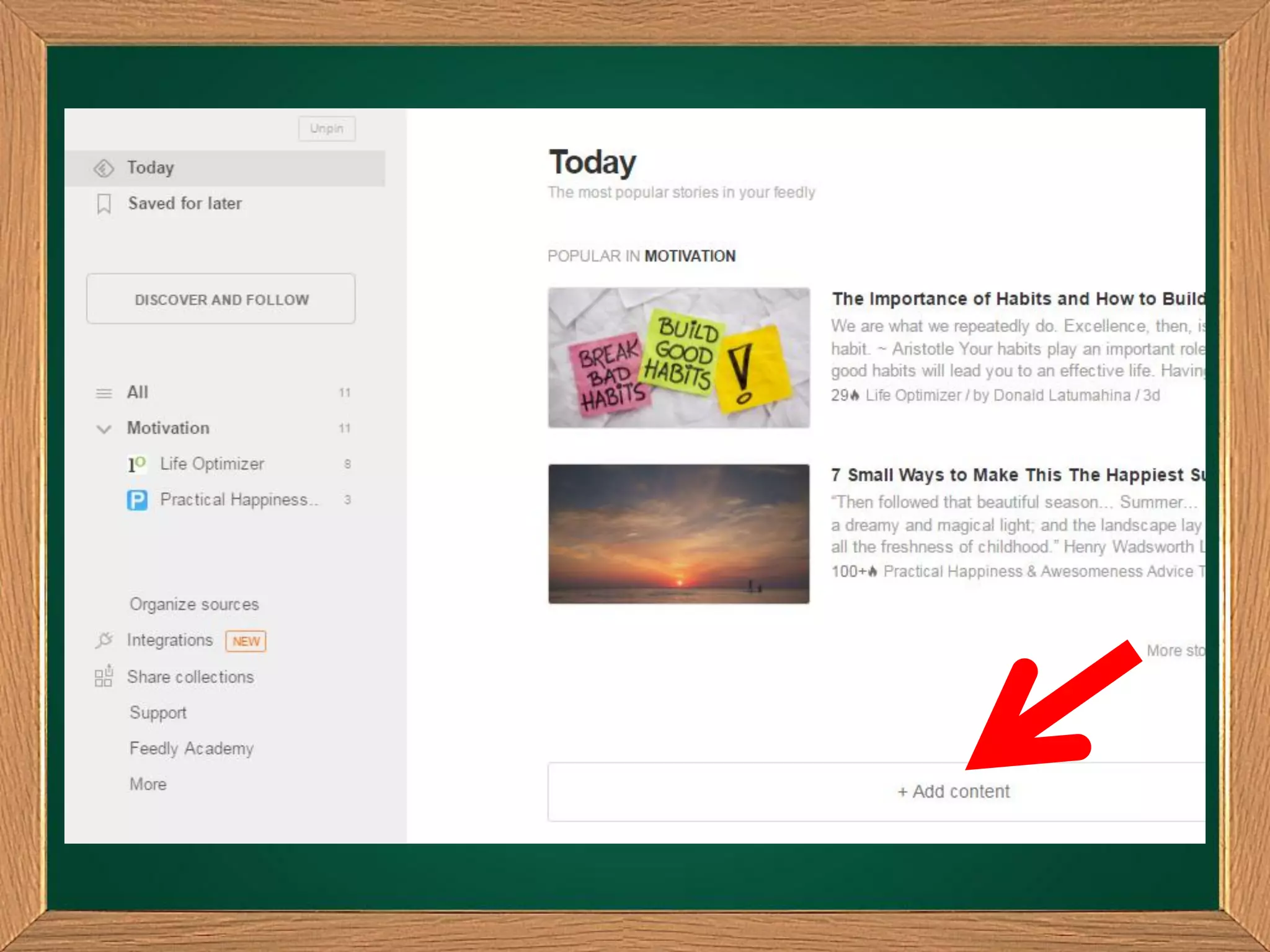Image resolution: width=1270 pixels, height=952 pixels.
Task: Click the Practical Happiness blue P icon
Action: pos(137,500)
